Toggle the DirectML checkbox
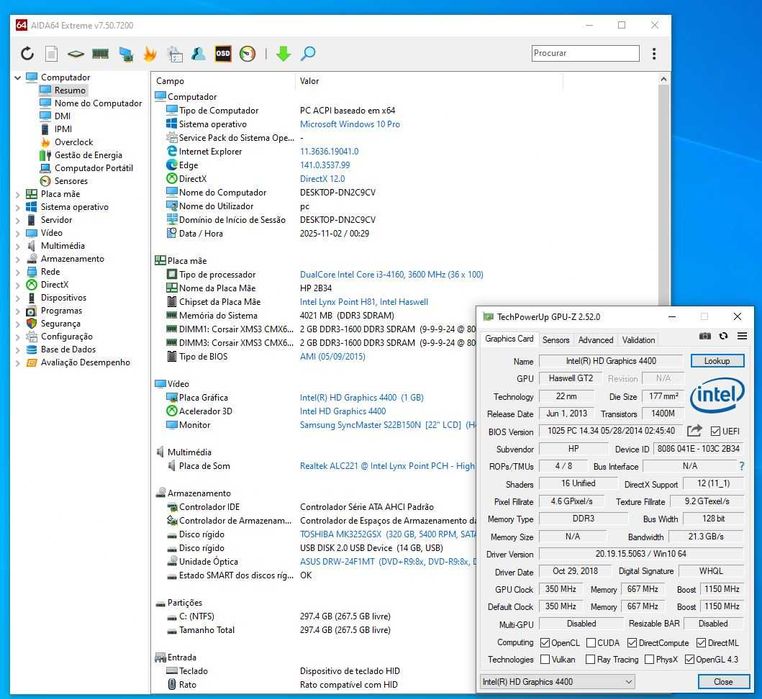Image resolution: width=762 pixels, height=699 pixels. 701,643
